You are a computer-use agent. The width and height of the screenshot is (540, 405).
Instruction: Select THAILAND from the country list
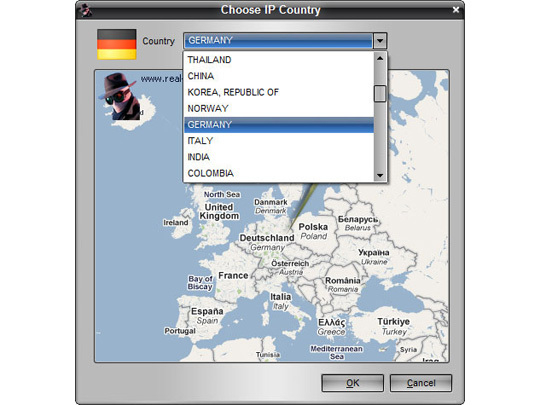(279, 60)
